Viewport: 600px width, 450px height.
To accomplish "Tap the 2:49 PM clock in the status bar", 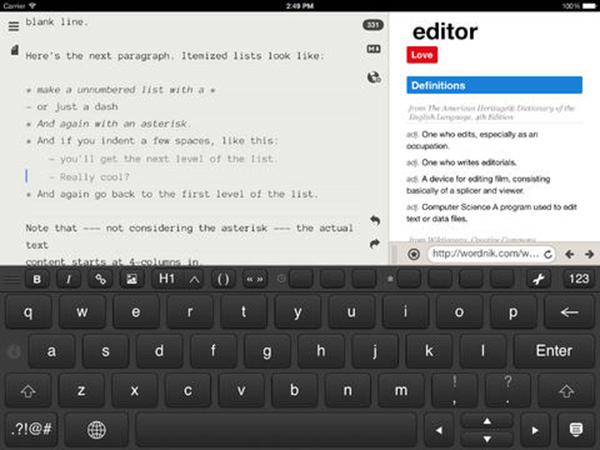I will (300, 6).
